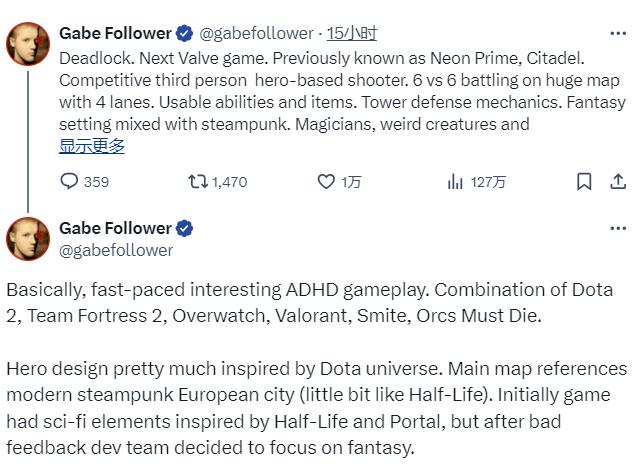638x475 pixels.
Task: Open Gabe Follower profile name in second tweet
Action: click(115, 229)
